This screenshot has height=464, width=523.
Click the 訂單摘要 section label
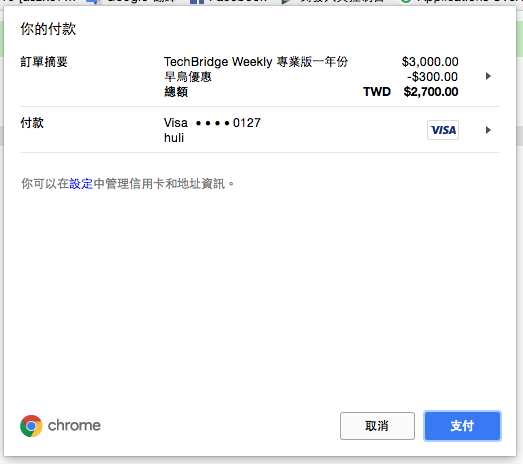tap(44, 62)
